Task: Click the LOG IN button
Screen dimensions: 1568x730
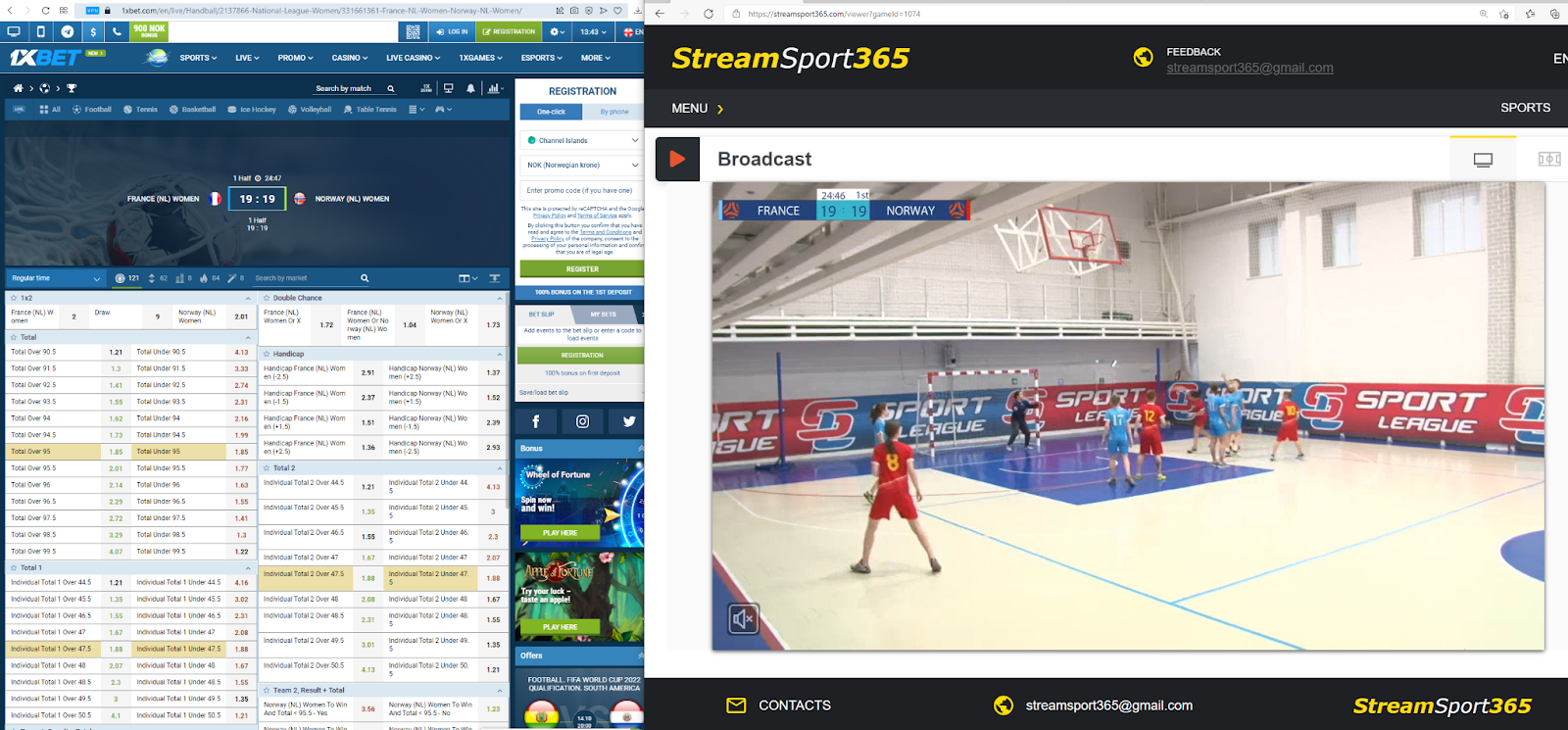Action: click(452, 31)
